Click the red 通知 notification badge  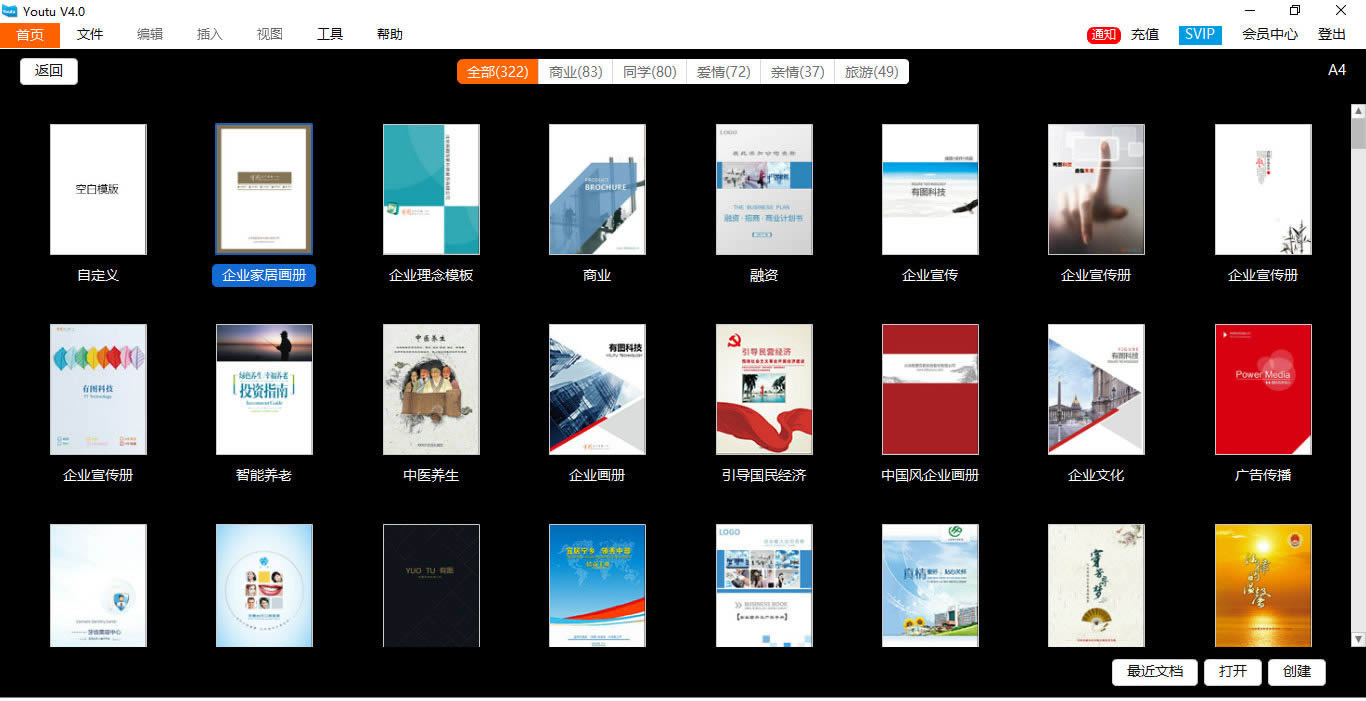(x=1104, y=35)
